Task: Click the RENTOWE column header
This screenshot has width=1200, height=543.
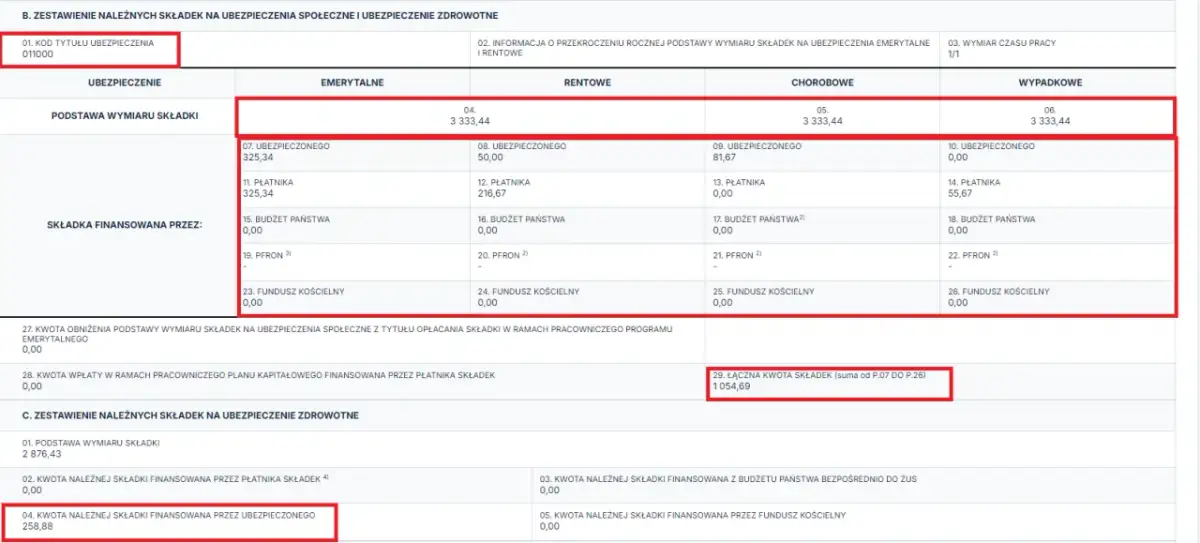Action: [587, 83]
